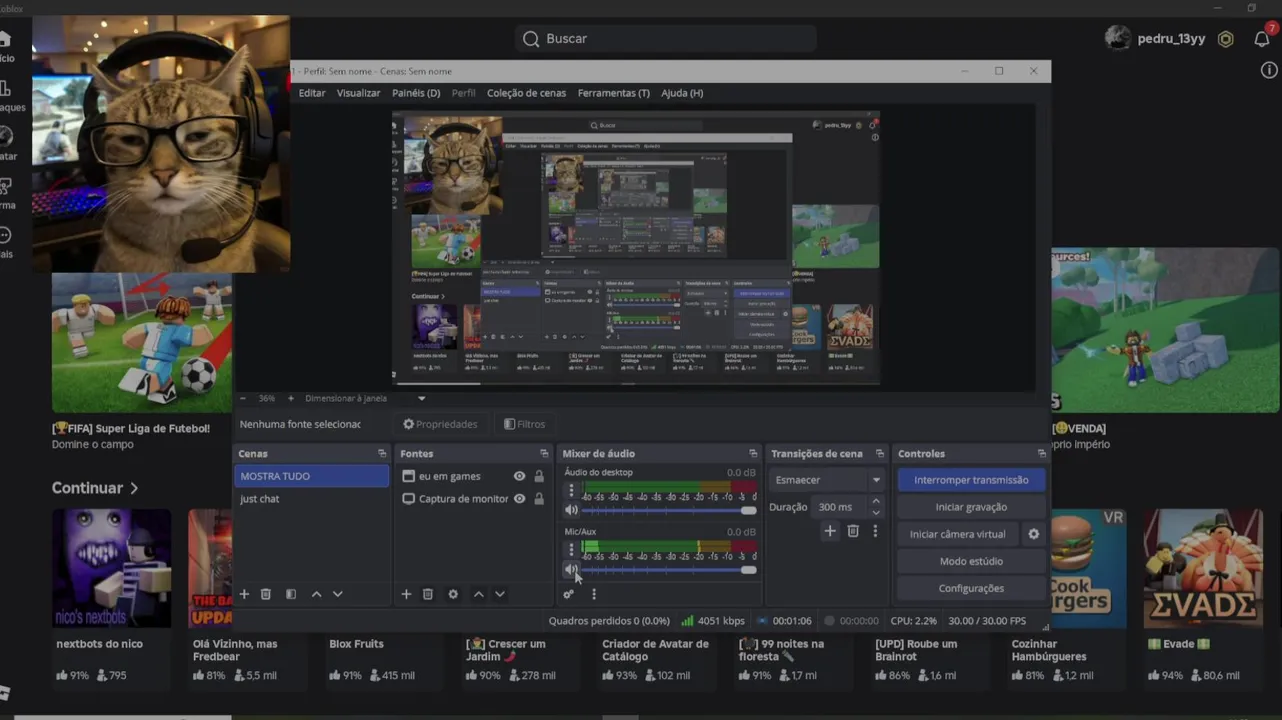Open Roblox notifications bell

click(x=1262, y=38)
